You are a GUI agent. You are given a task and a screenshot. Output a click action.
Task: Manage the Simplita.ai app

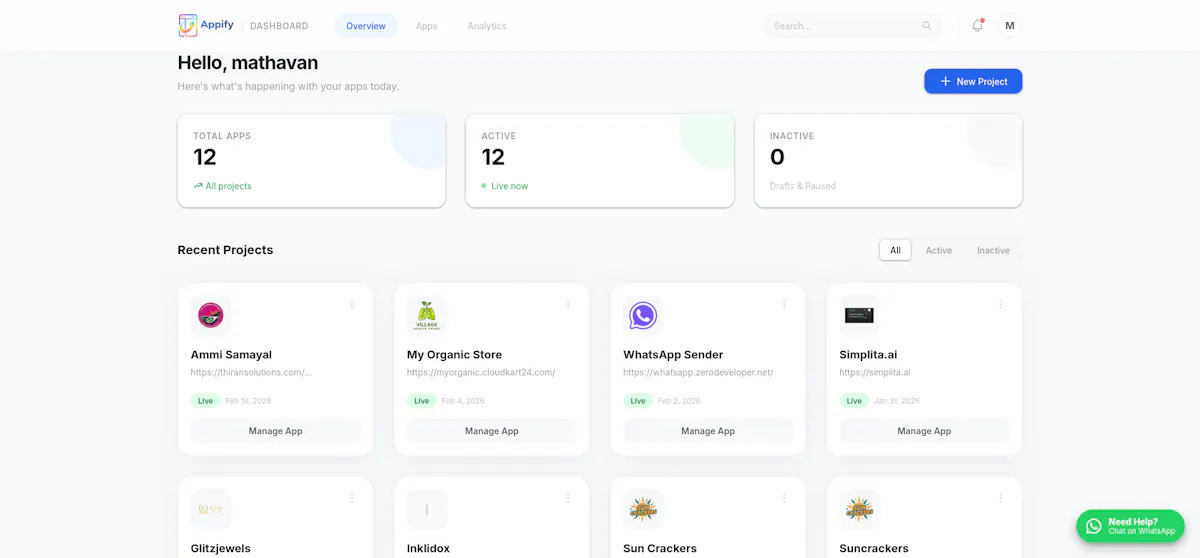coord(924,431)
